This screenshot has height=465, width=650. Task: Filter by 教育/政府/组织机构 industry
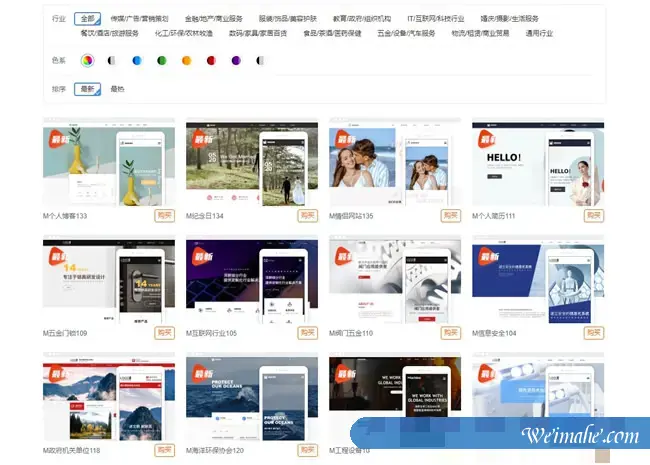(362, 18)
